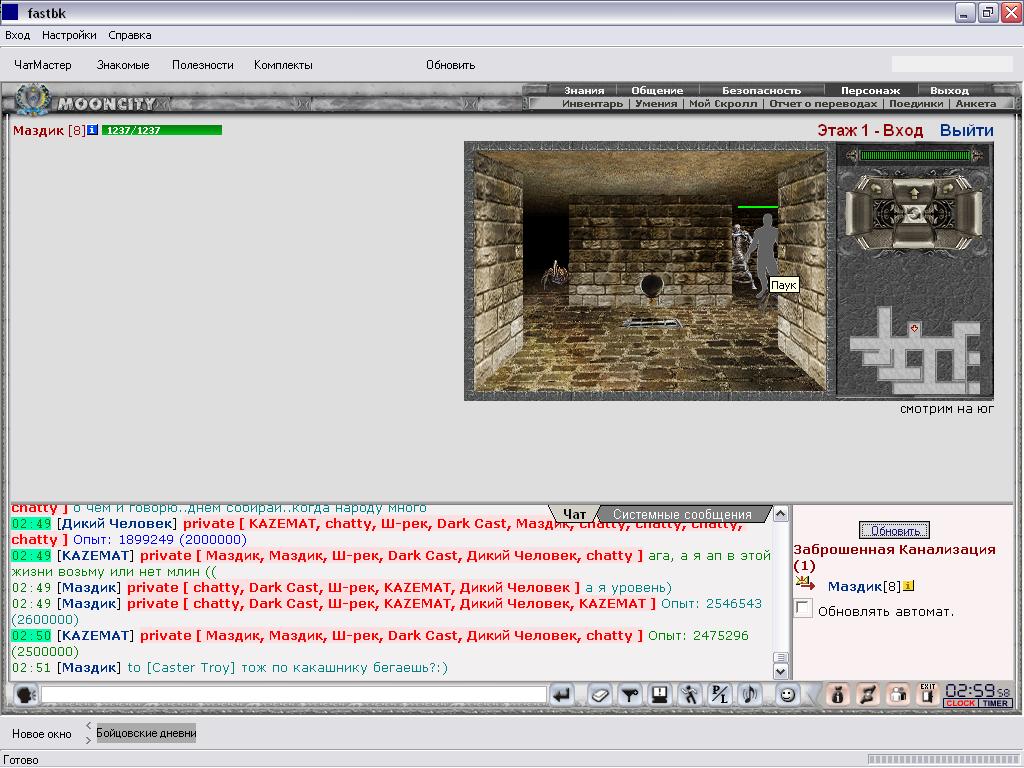
Task: Strafe right with the right navigation panel
Action: (x=968, y=214)
